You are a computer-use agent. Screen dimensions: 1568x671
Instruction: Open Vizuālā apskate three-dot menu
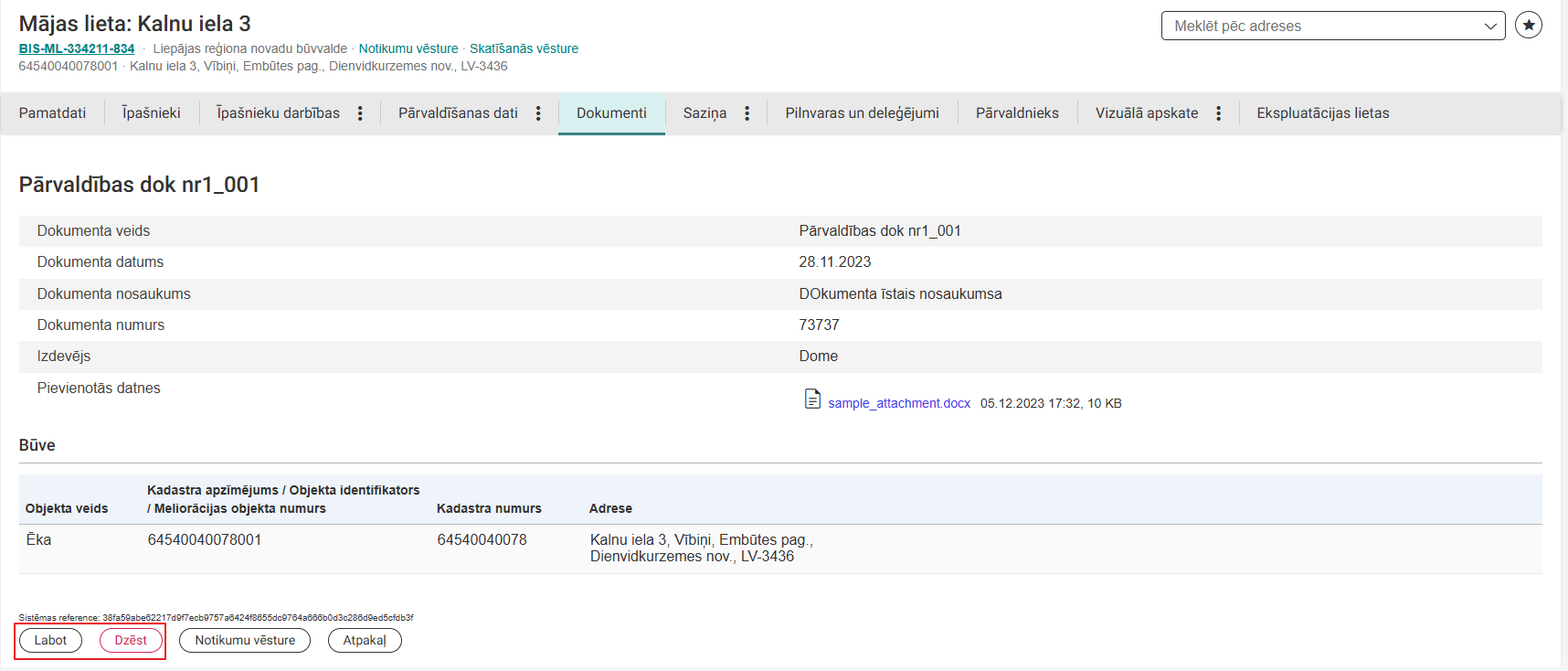(1218, 113)
